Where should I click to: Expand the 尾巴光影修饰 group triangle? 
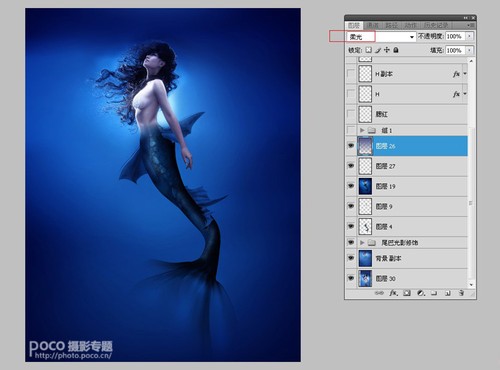point(362,243)
